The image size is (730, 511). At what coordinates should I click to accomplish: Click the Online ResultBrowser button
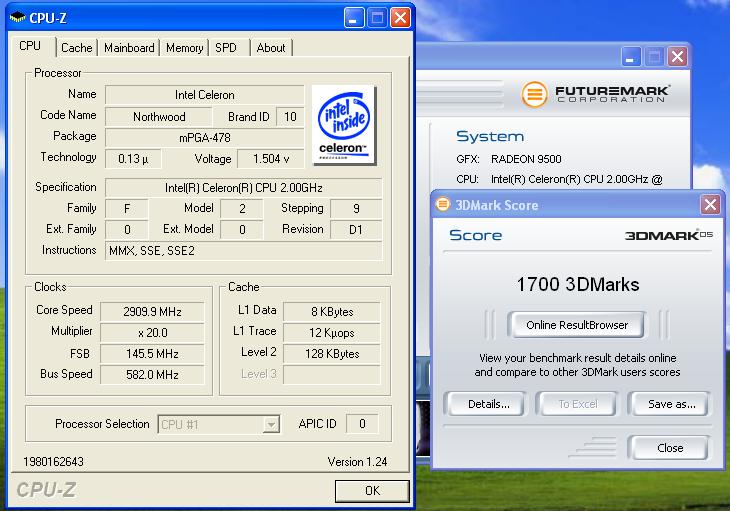click(x=577, y=325)
